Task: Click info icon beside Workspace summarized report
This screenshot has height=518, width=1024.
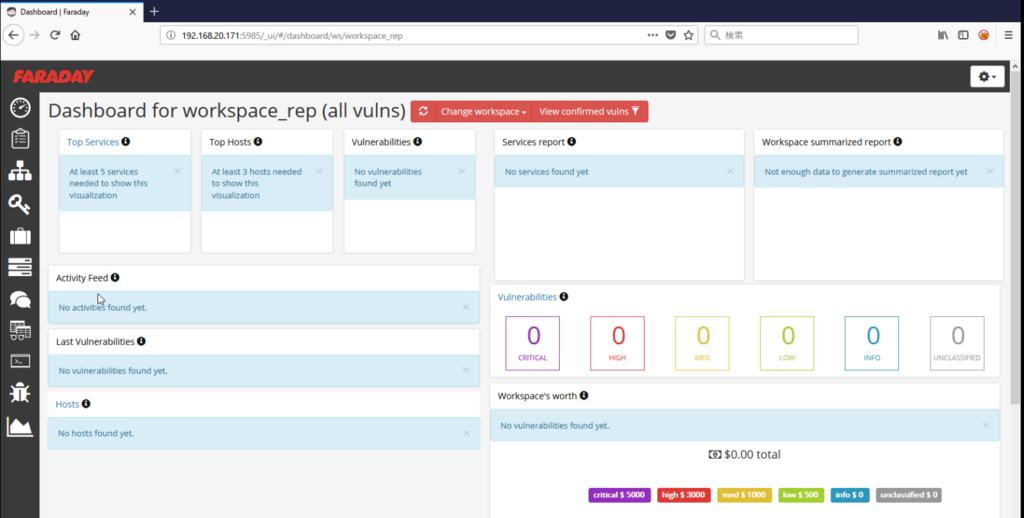Action: (898, 142)
